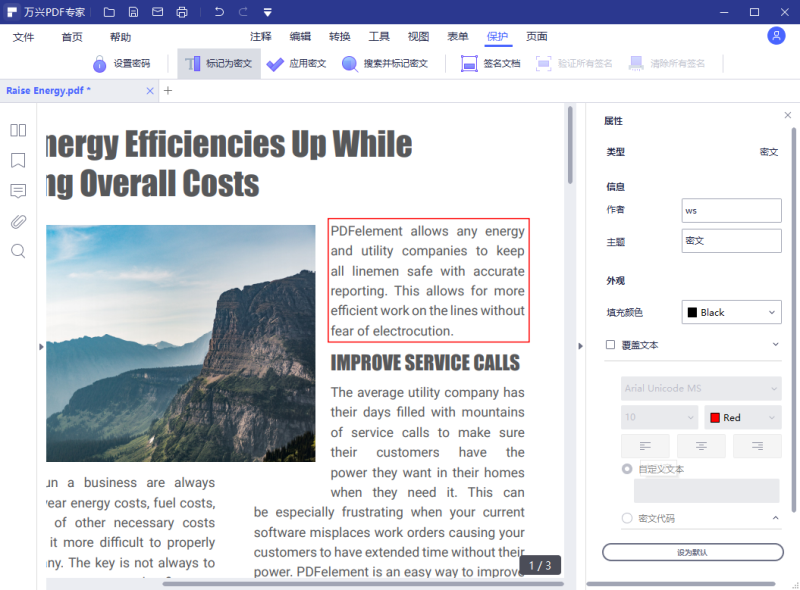The image size is (800, 590).
Task: Click properties panel vertical scrollbar
Action: (x=793, y=319)
